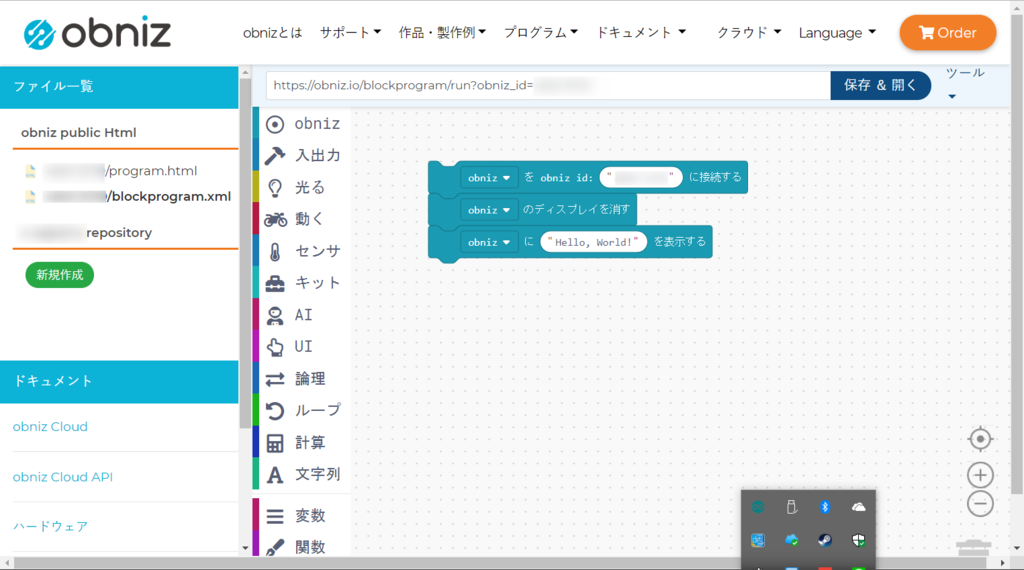Open the 入出力 hammer block category
Image resolution: width=1024 pixels, height=570 pixels.
[304, 155]
